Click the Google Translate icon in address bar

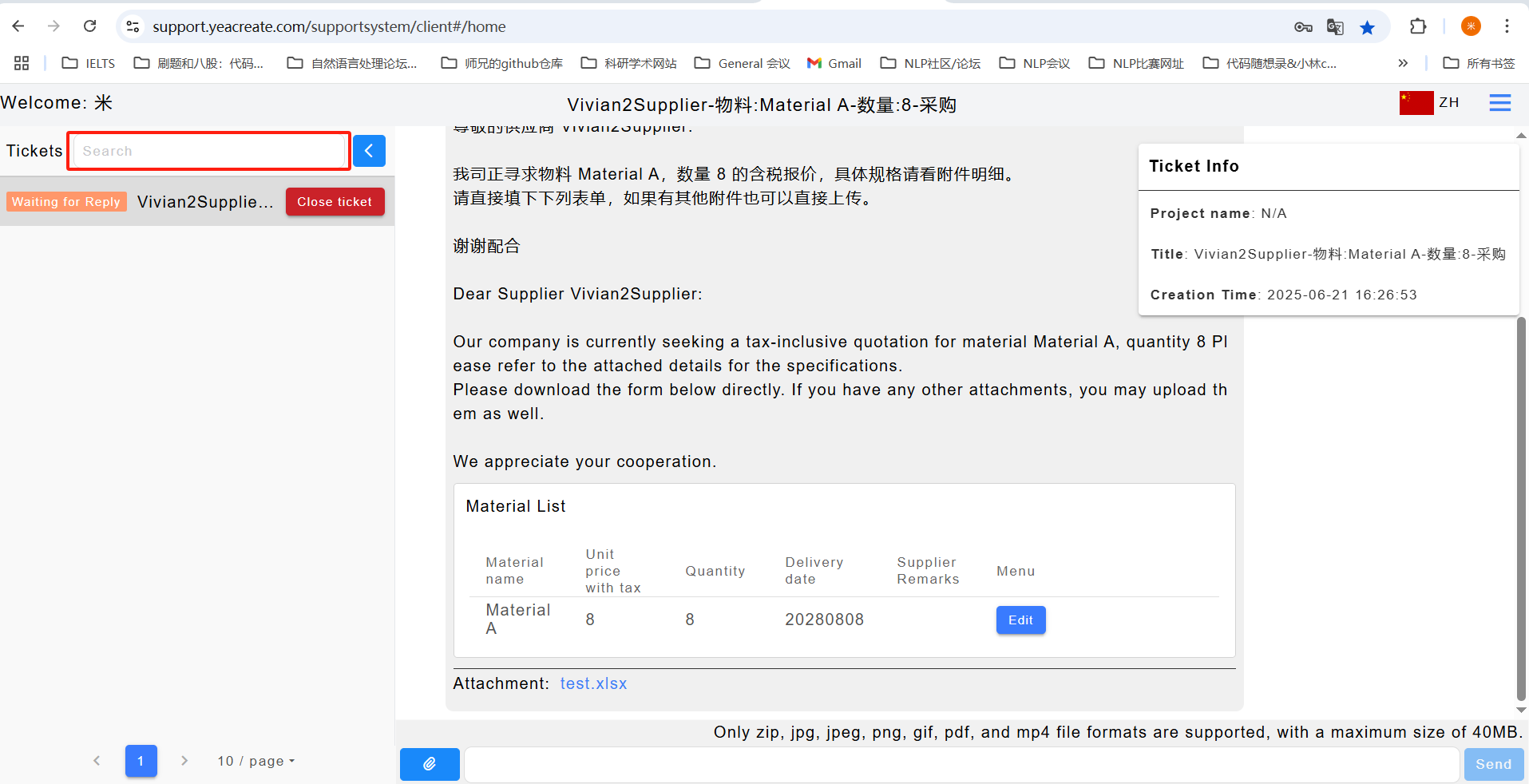1334,27
